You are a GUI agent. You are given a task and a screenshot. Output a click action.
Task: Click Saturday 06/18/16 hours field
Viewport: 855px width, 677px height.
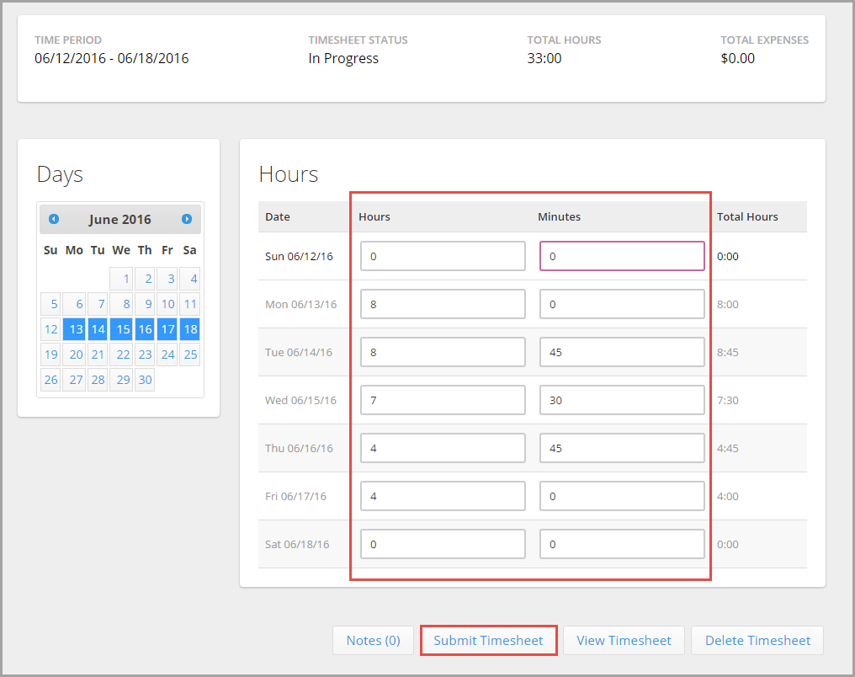point(443,544)
